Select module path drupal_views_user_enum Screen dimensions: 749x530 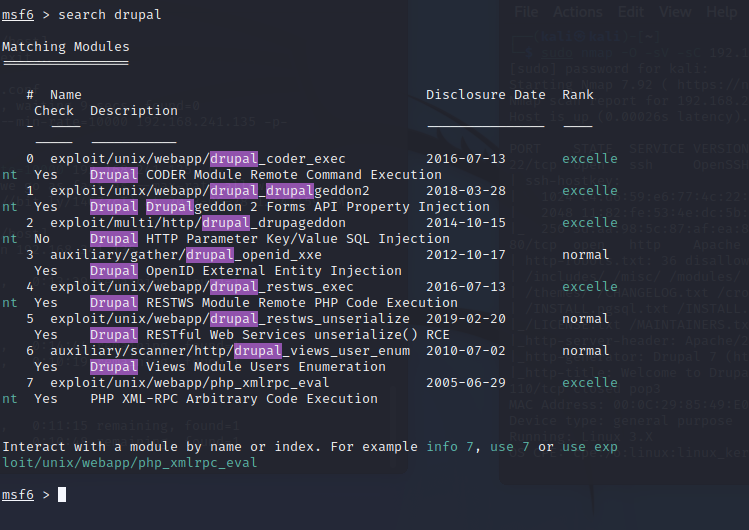click(x=230, y=350)
